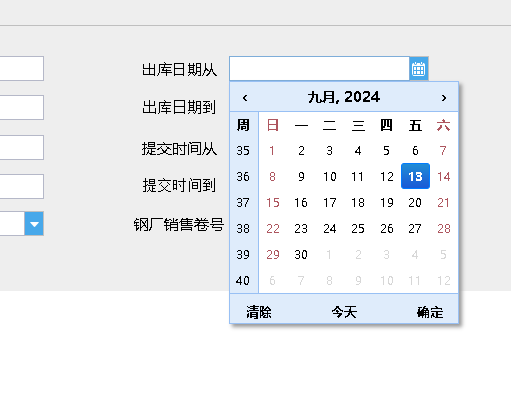Choose date 12 in week 36

[x=386, y=176]
